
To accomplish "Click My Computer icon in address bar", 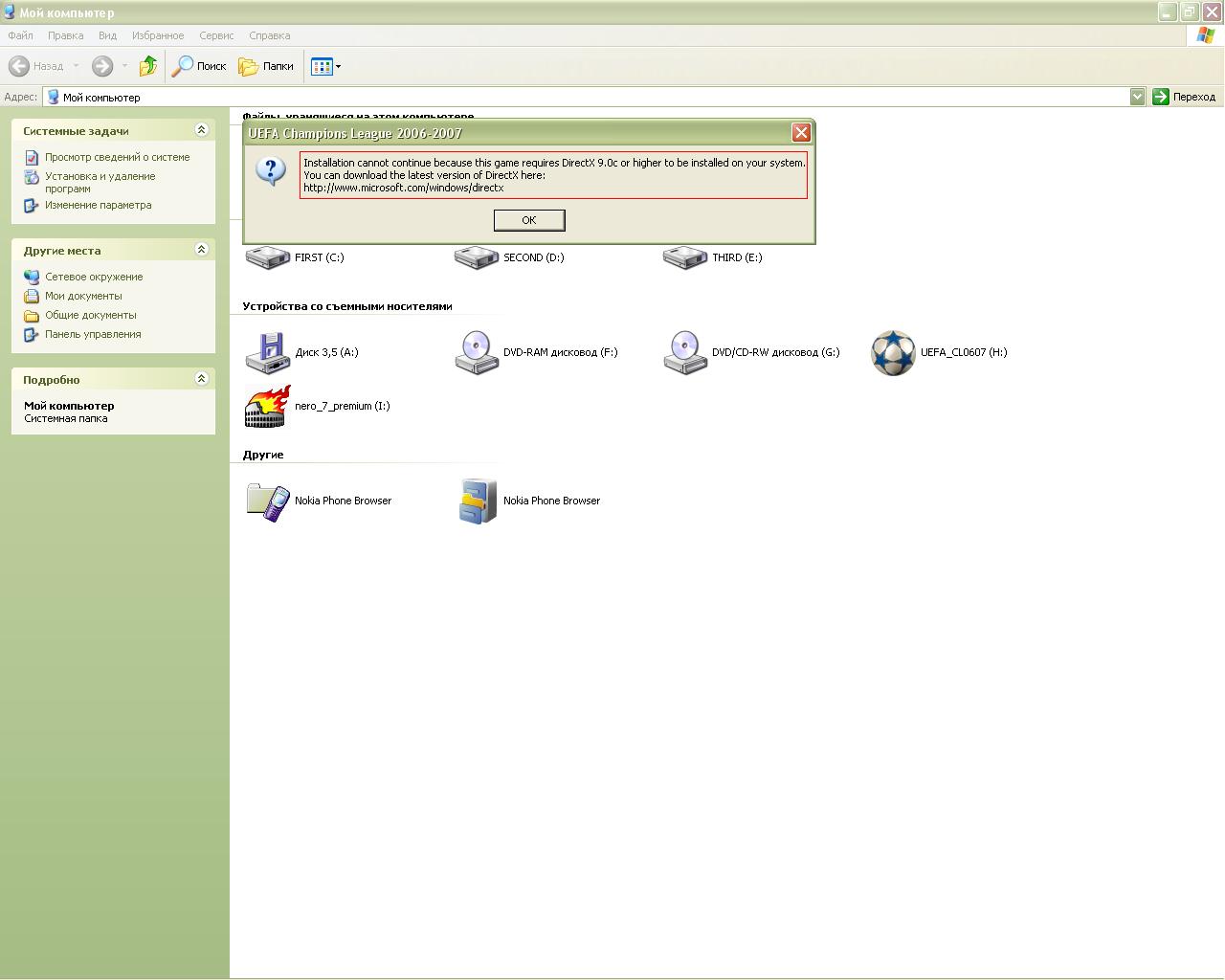I will (54, 97).
